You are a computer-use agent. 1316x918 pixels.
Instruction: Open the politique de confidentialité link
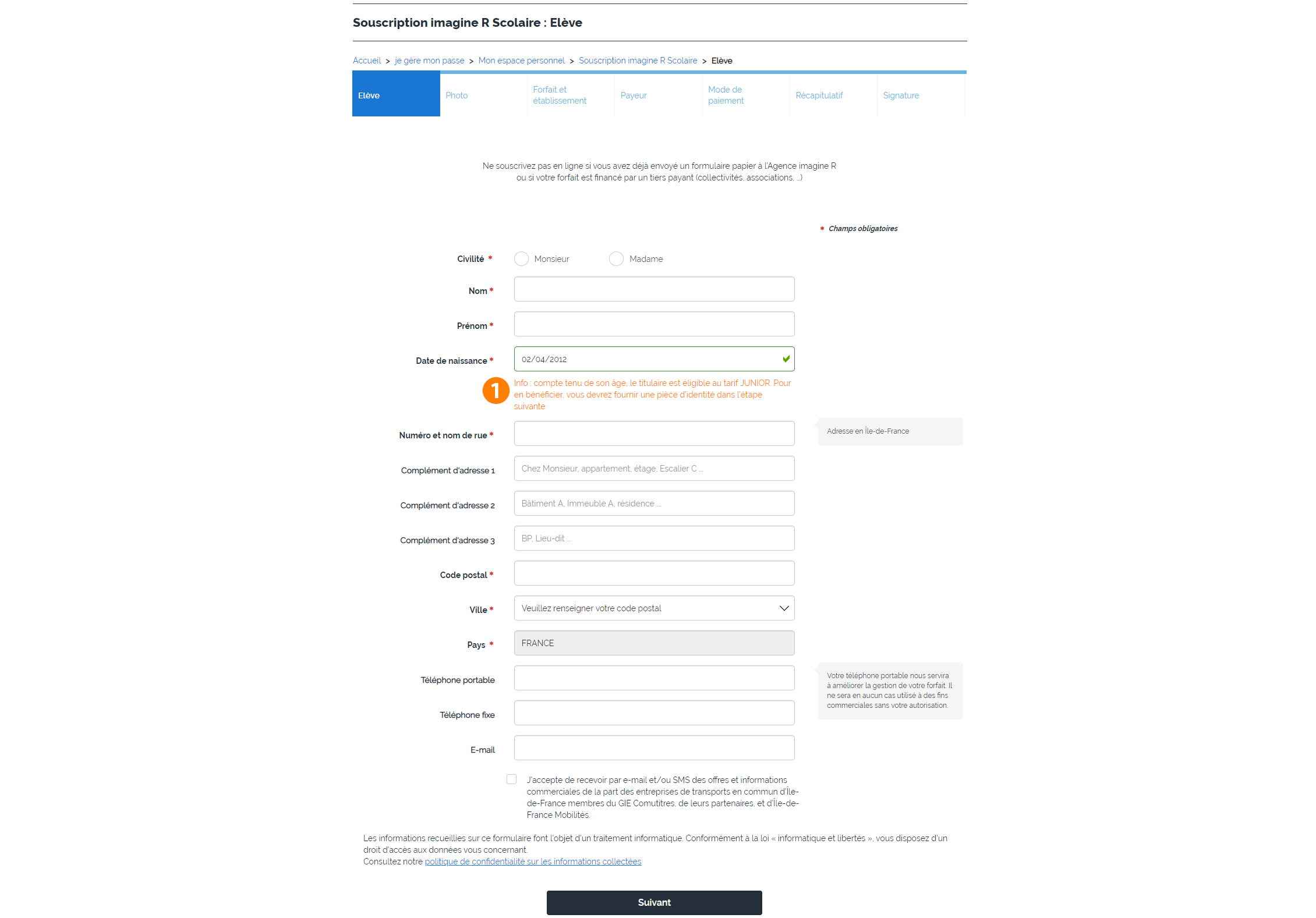pos(533,862)
